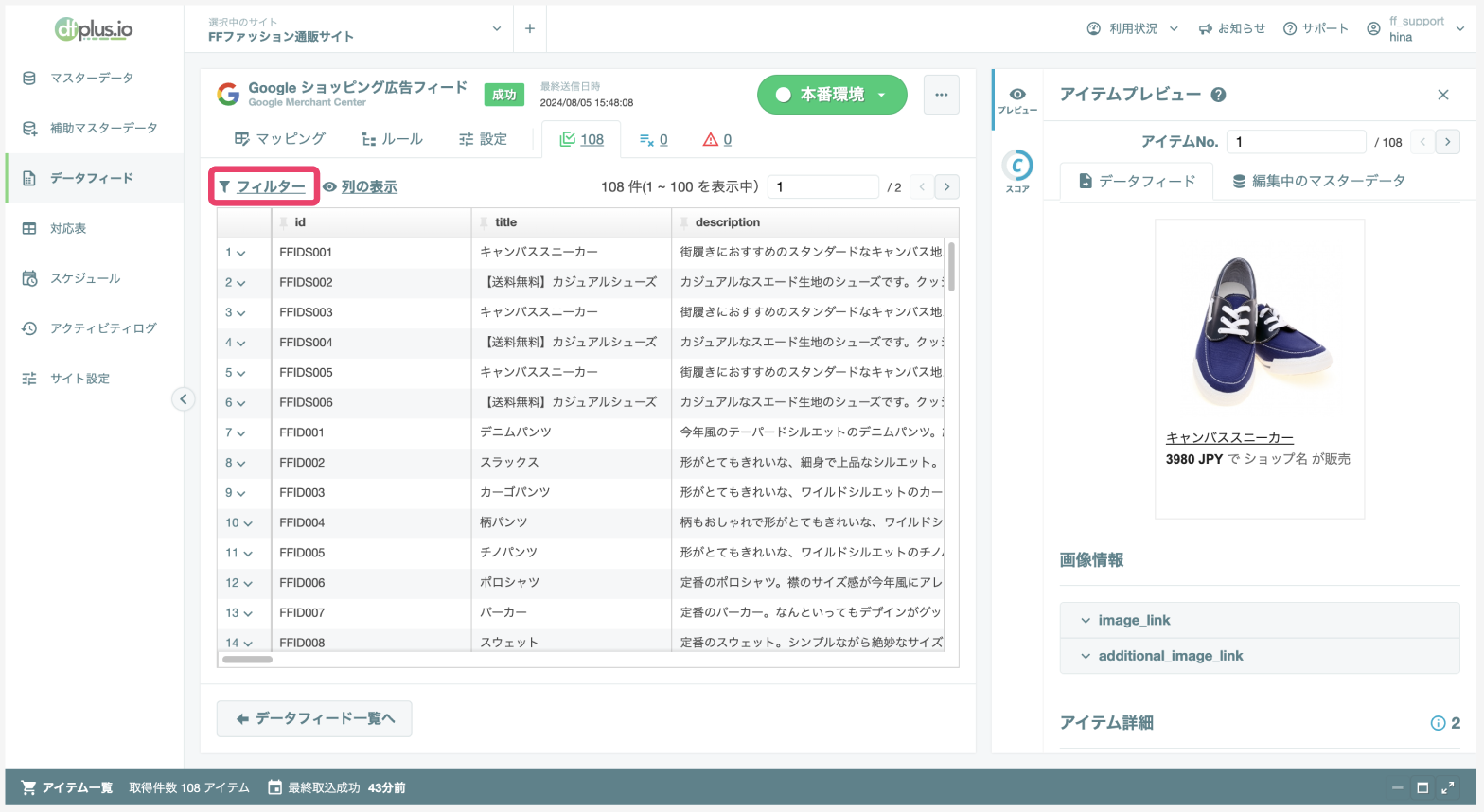Go back via データフィード一覧へ button

click(x=314, y=718)
